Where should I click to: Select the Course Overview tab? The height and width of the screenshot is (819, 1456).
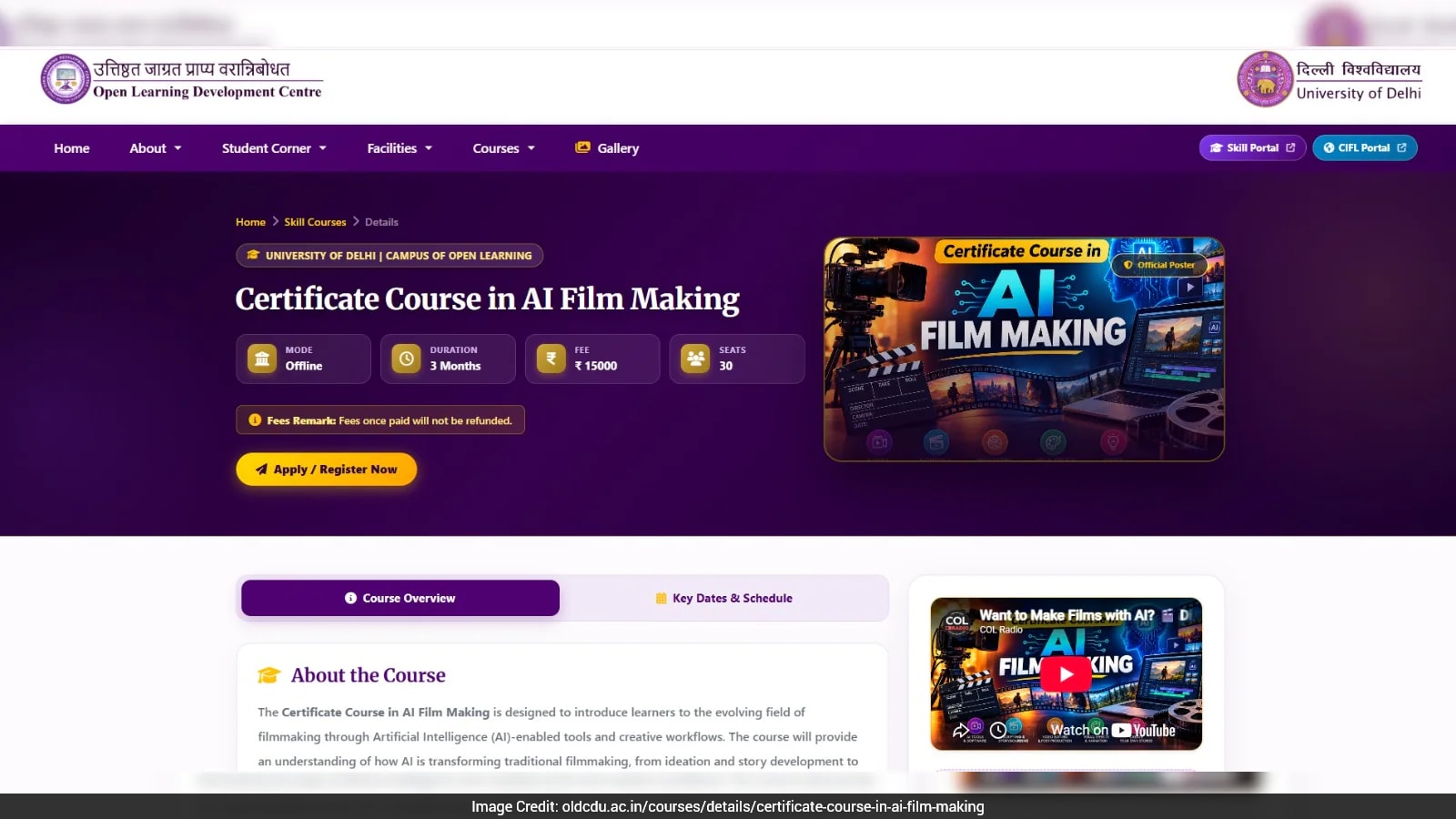[400, 598]
